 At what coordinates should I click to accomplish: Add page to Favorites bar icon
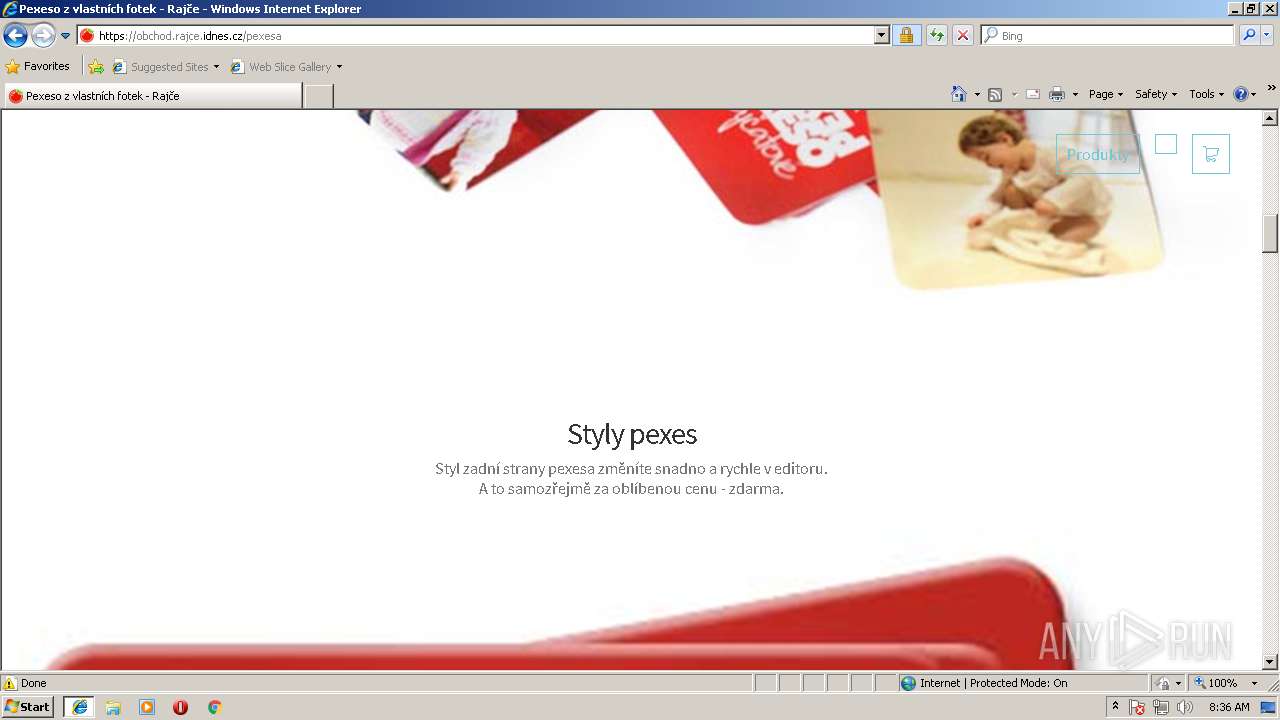point(96,67)
